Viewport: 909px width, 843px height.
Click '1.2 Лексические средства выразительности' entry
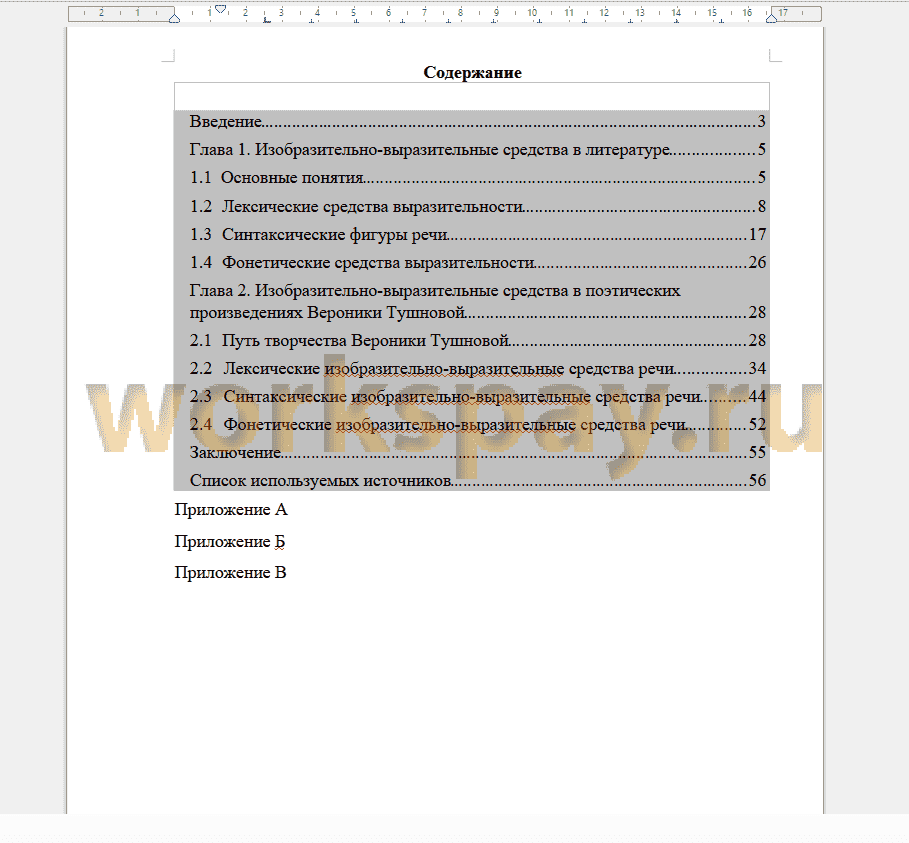[x=478, y=206]
